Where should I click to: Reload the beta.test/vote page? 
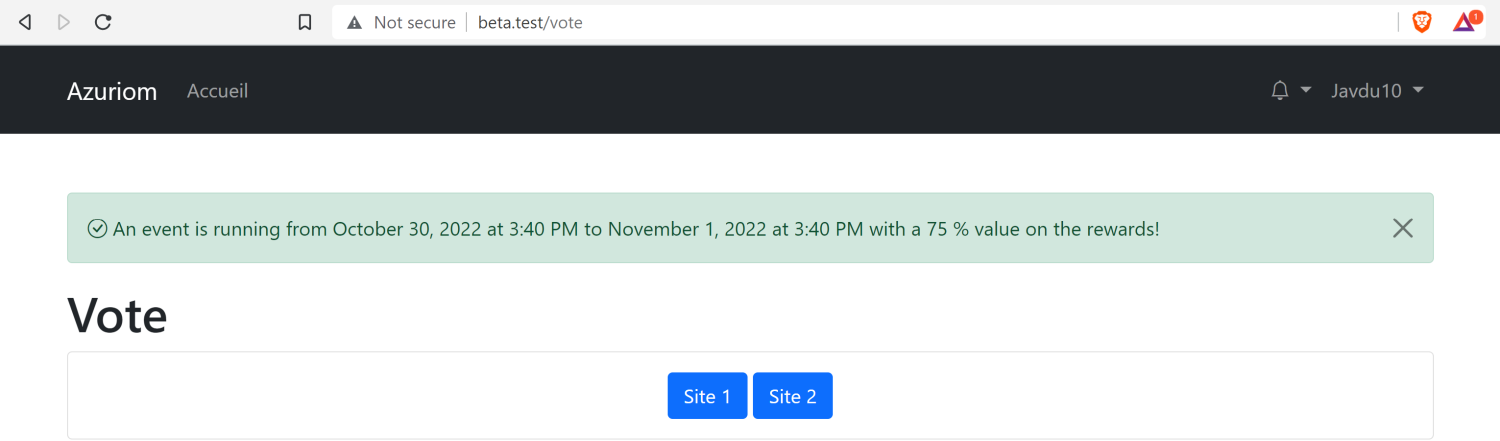[102, 22]
